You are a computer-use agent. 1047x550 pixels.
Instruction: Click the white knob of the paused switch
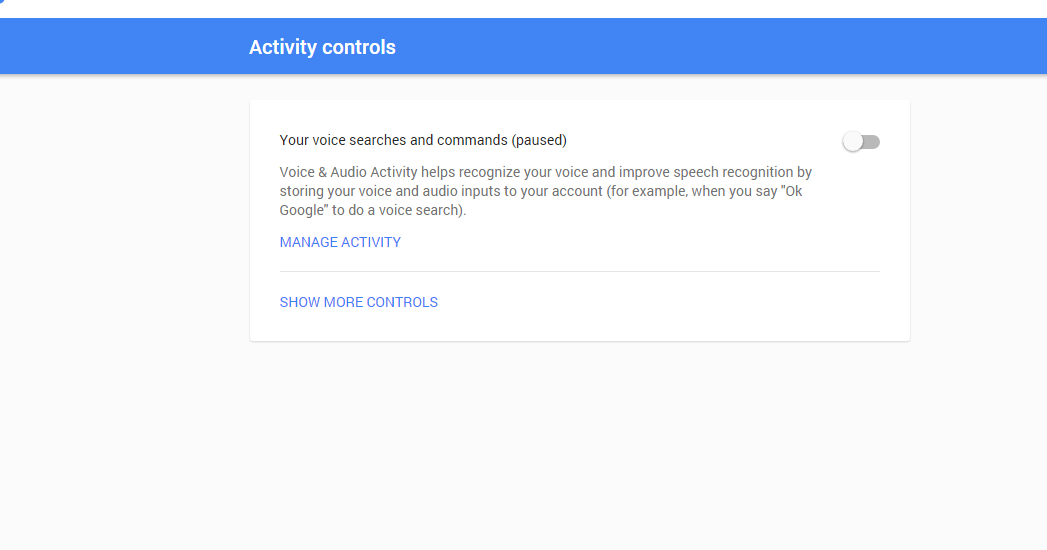pyautogui.click(x=853, y=142)
